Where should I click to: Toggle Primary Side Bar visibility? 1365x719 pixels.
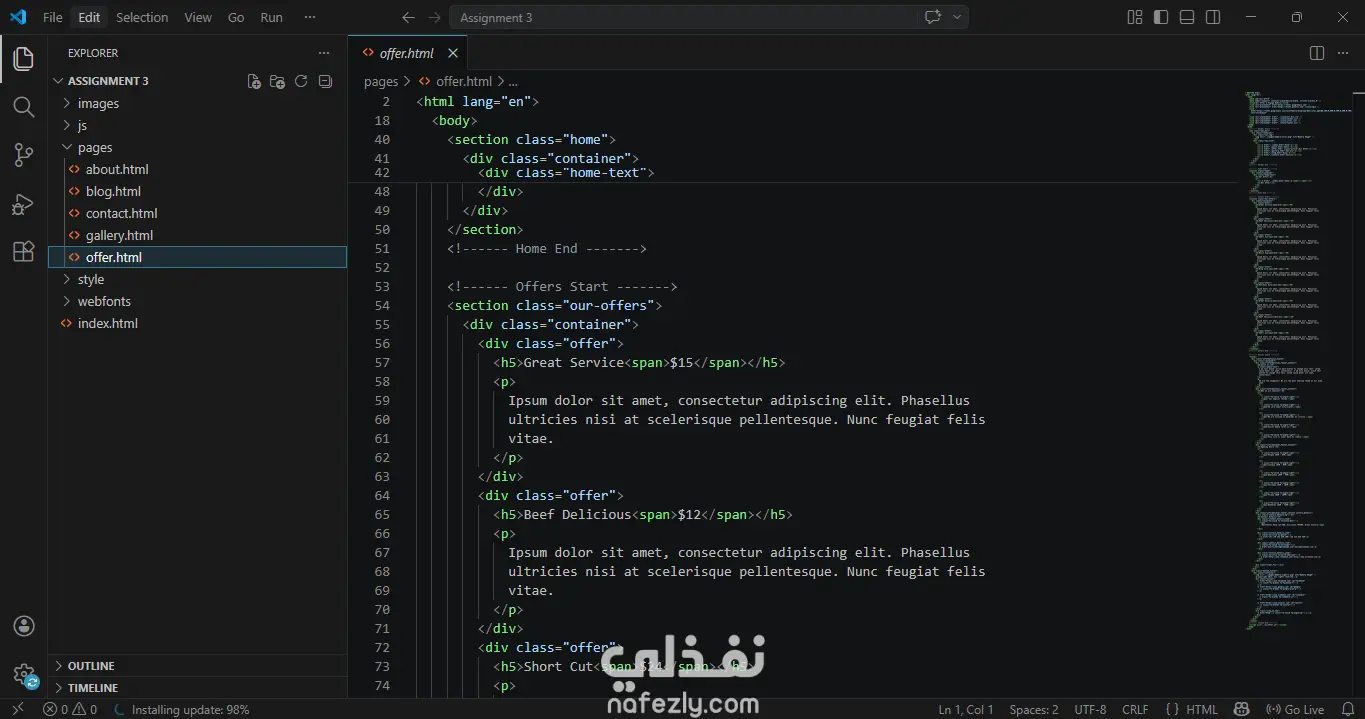tap(1161, 17)
